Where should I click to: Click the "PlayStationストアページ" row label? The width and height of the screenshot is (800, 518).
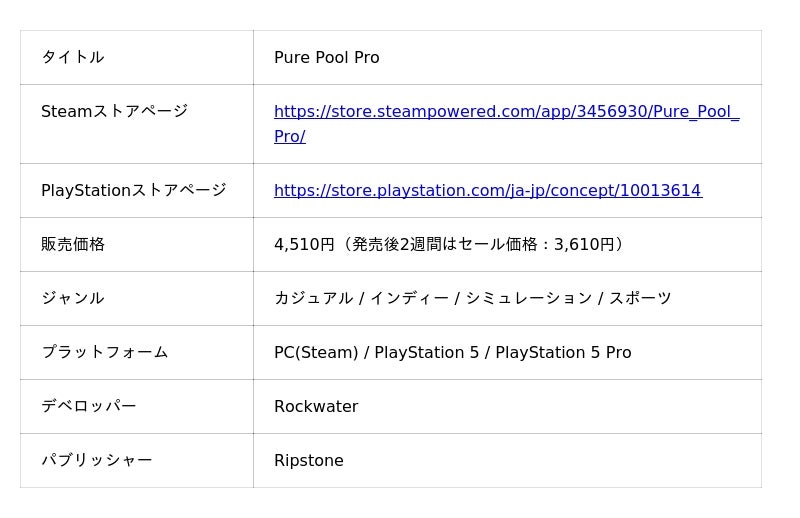tap(133, 190)
